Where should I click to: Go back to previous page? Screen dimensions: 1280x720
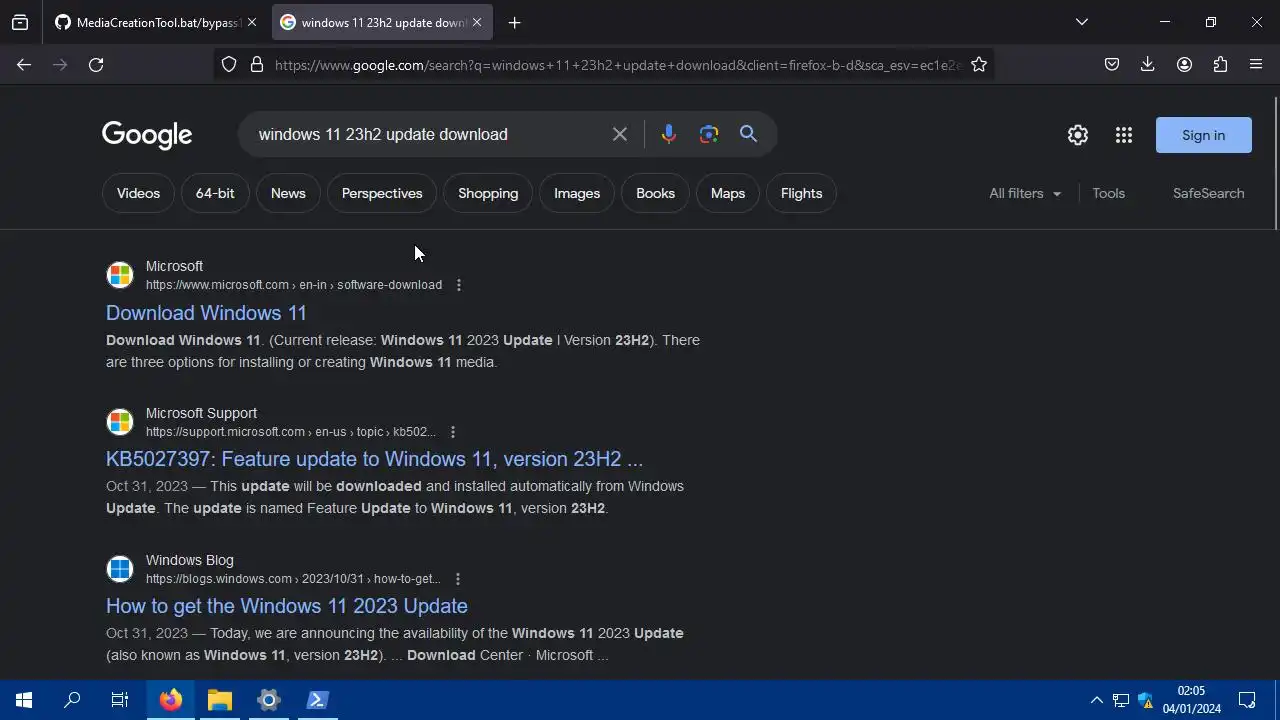[24, 64]
